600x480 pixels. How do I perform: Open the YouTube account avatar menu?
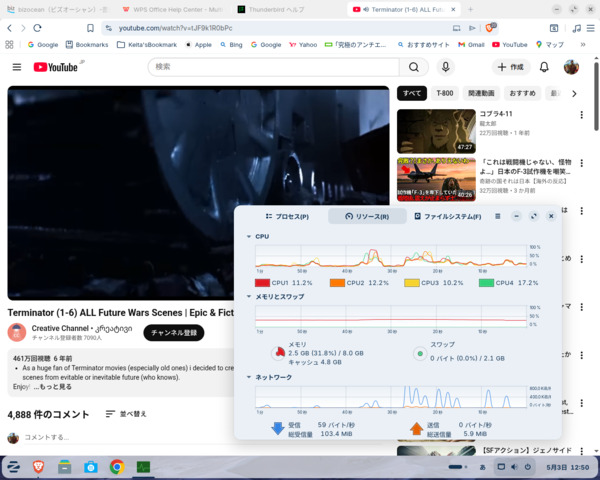click(571, 67)
